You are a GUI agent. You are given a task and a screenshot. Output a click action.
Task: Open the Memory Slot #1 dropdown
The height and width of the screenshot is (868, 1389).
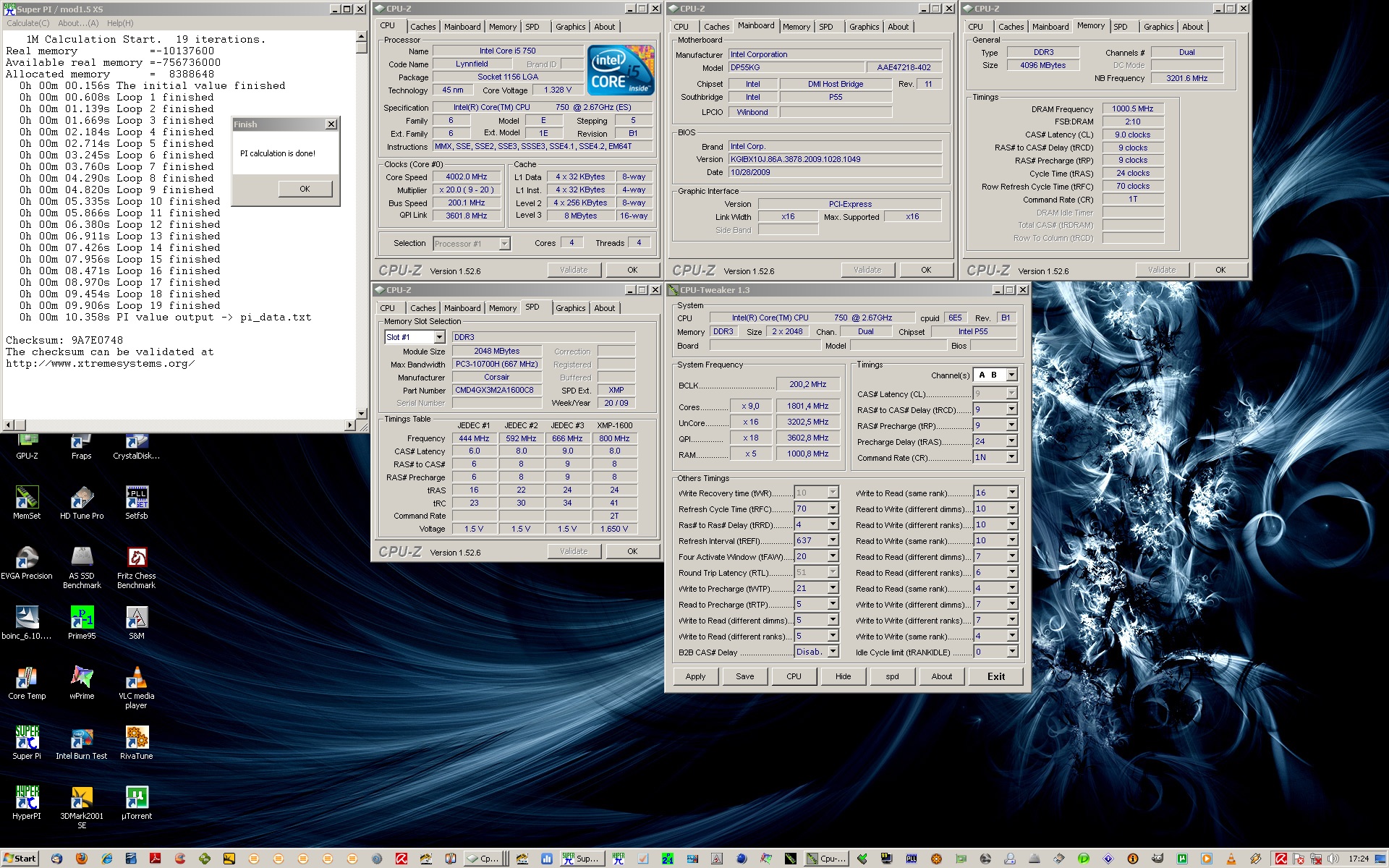(439, 337)
